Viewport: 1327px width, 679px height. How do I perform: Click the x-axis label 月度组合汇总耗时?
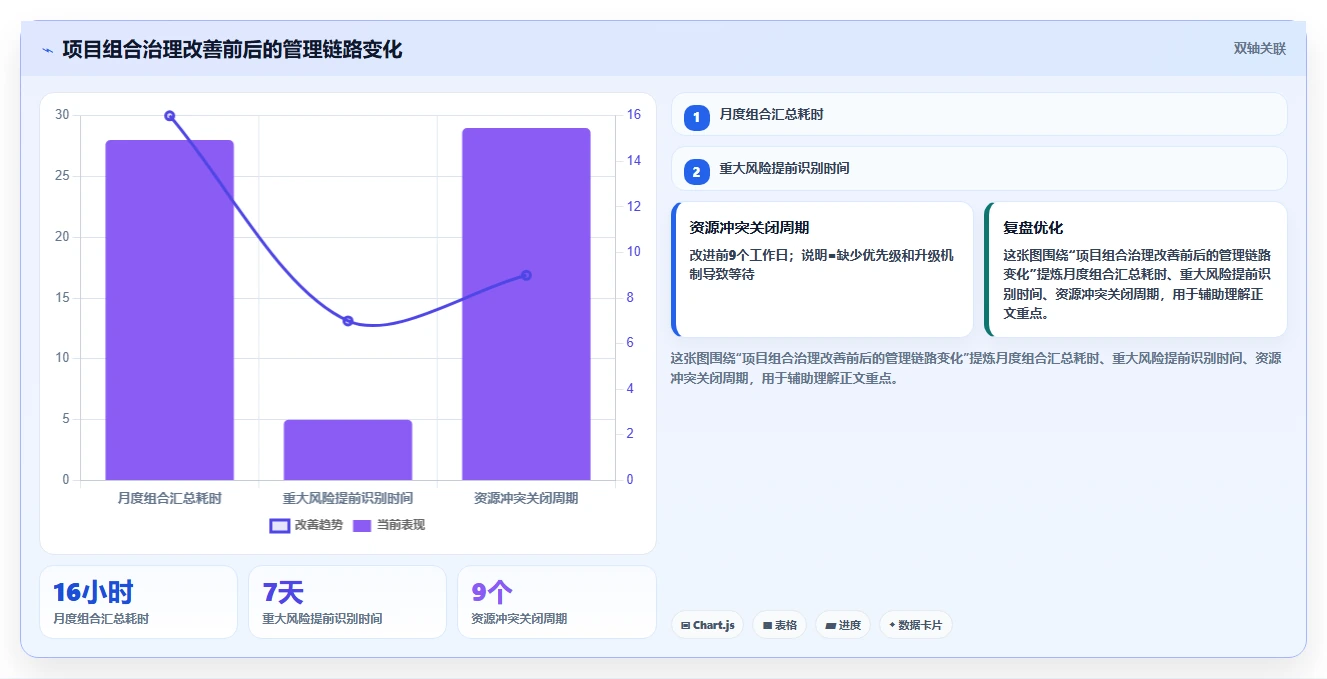169,498
